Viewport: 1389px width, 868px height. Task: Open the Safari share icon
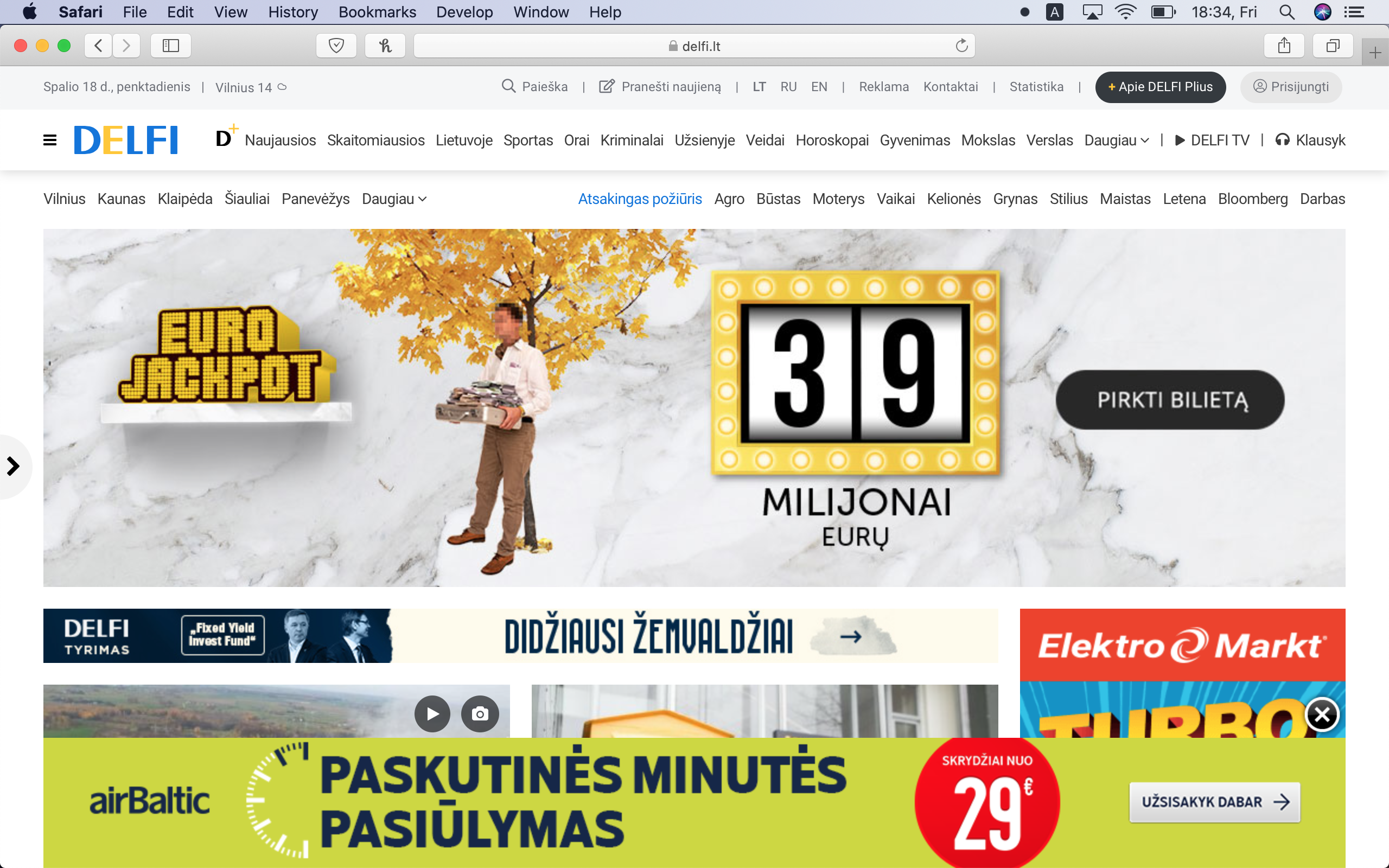coord(1284,46)
